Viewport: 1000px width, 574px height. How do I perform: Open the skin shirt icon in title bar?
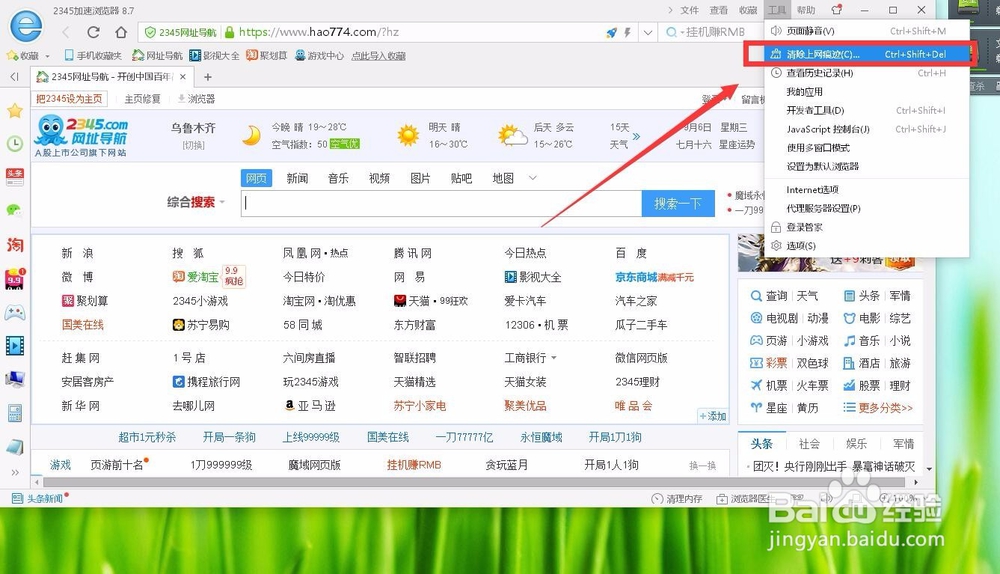[837, 10]
